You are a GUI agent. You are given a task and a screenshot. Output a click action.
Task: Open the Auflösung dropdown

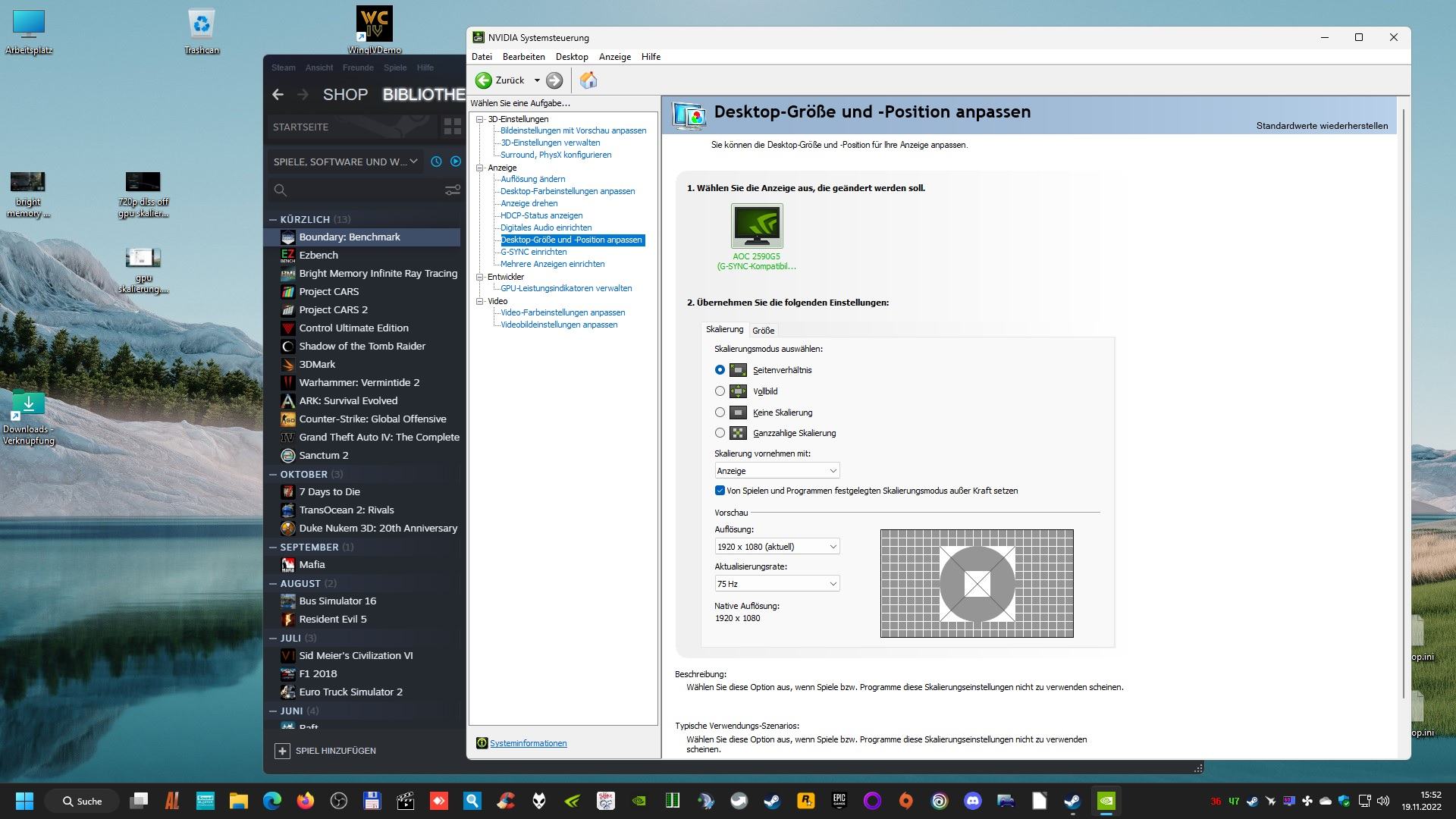point(777,547)
